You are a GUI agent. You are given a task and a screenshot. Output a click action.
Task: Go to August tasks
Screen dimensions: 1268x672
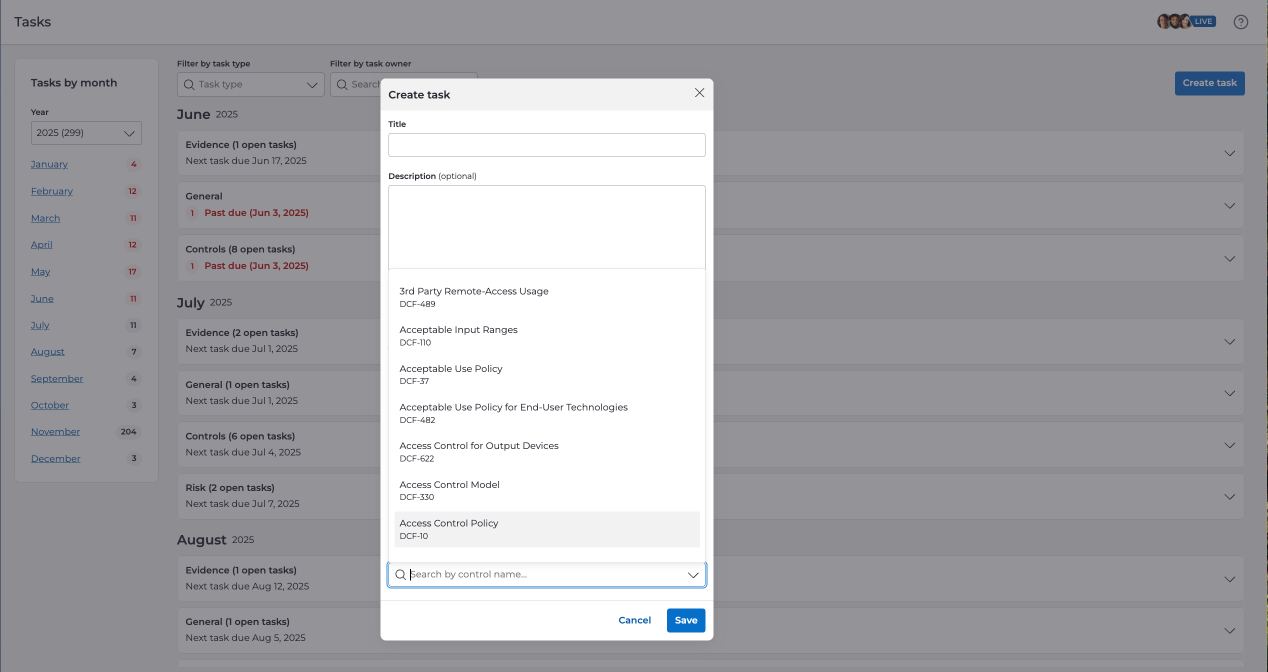[48, 352]
